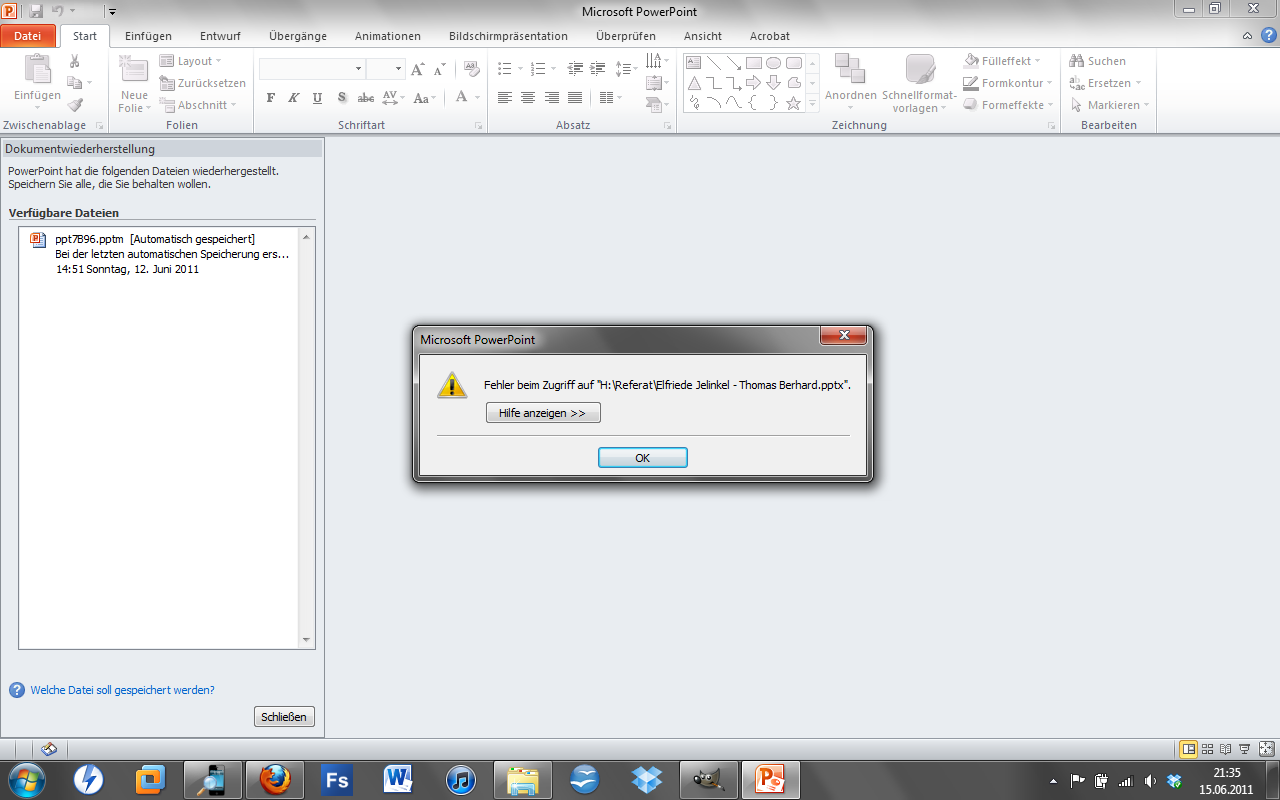Open the Layout dropdown
This screenshot has width=1280, height=800.
(191, 61)
